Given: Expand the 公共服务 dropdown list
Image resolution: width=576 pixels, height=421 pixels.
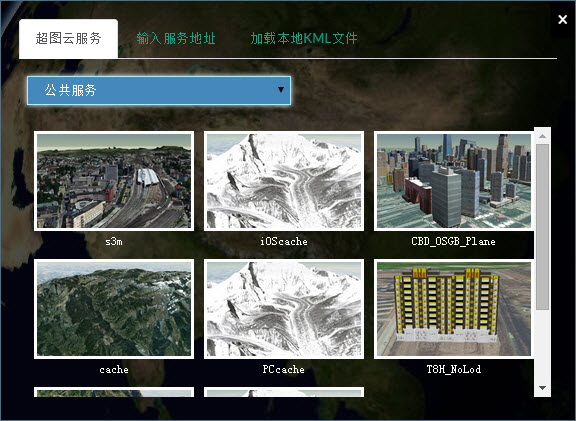Looking at the screenshot, I should click(x=159, y=90).
